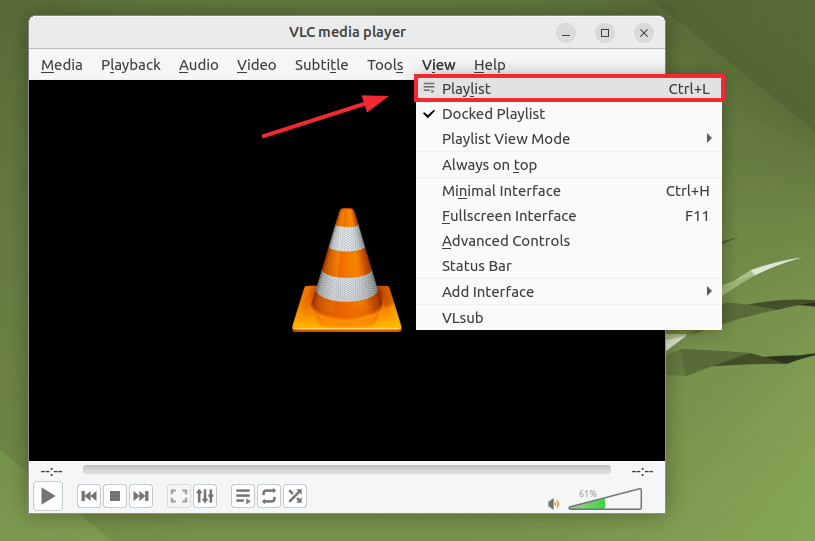Select Playlist from View menu
The width and height of the screenshot is (815, 541).
pos(569,89)
